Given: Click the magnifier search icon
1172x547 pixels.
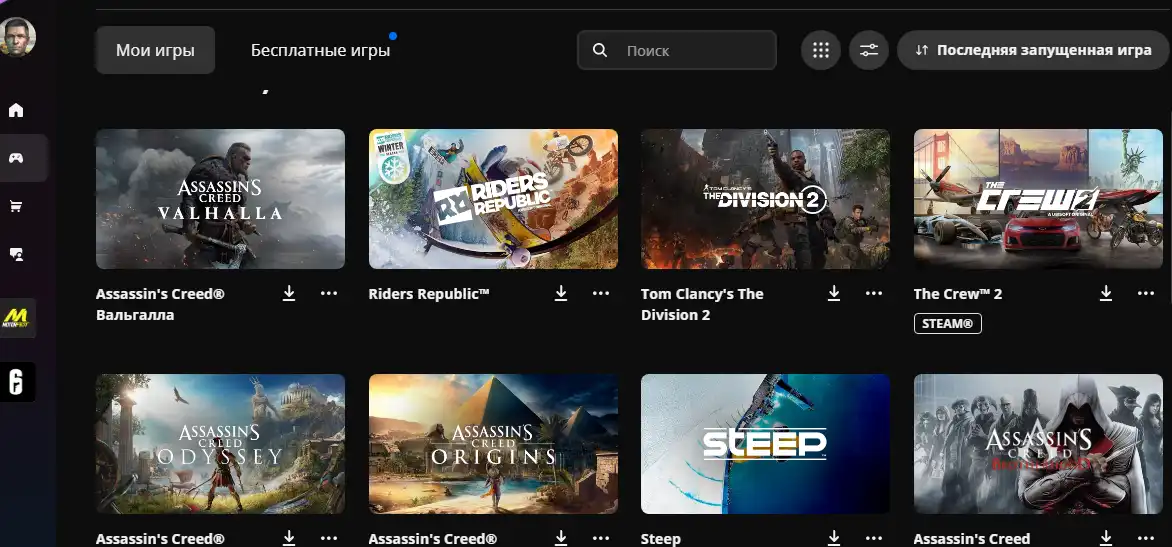Looking at the screenshot, I should click(599, 50).
